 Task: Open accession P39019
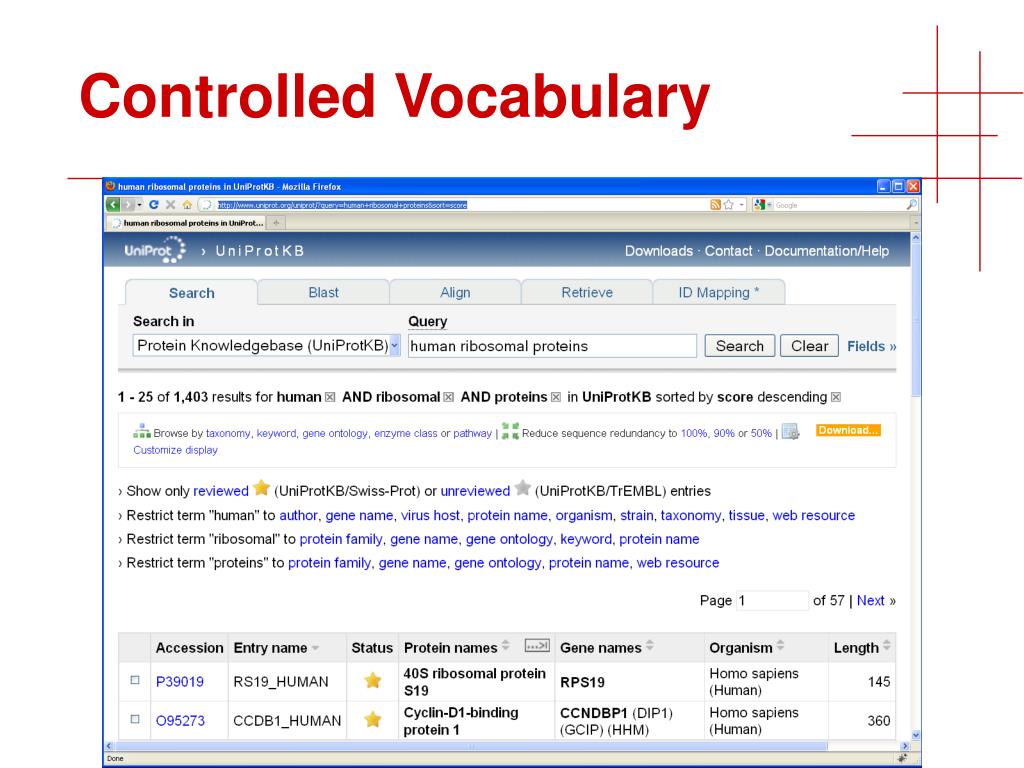180,681
